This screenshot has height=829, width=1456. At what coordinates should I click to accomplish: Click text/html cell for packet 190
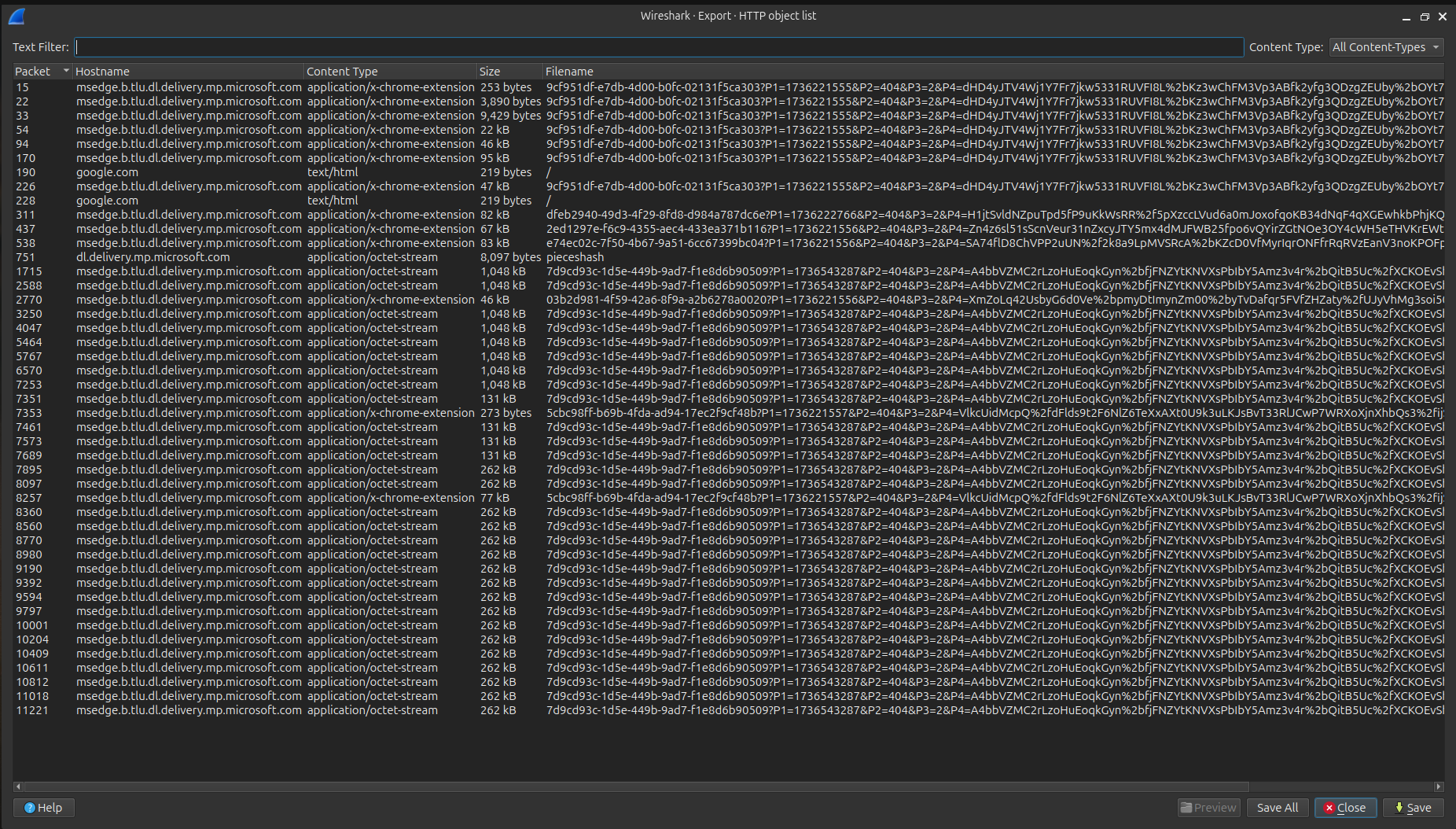tap(333, 172)
